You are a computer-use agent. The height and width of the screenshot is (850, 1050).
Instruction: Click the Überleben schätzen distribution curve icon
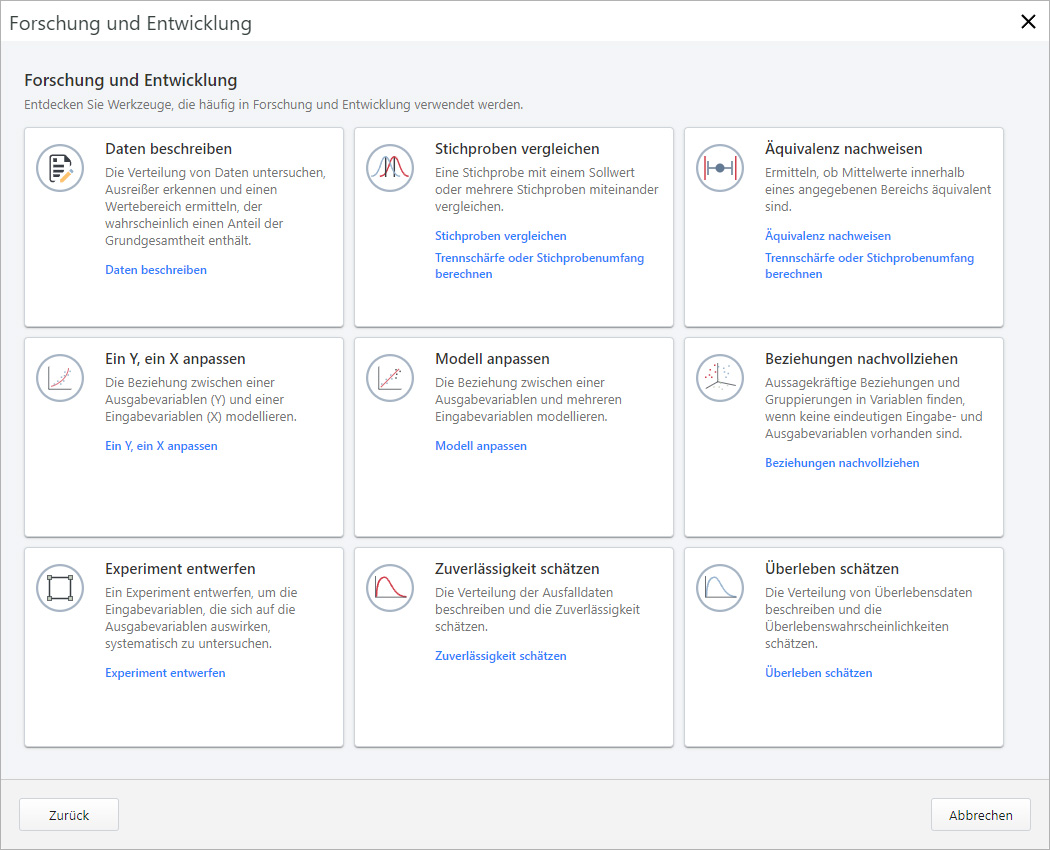click(x=720, y=588)
